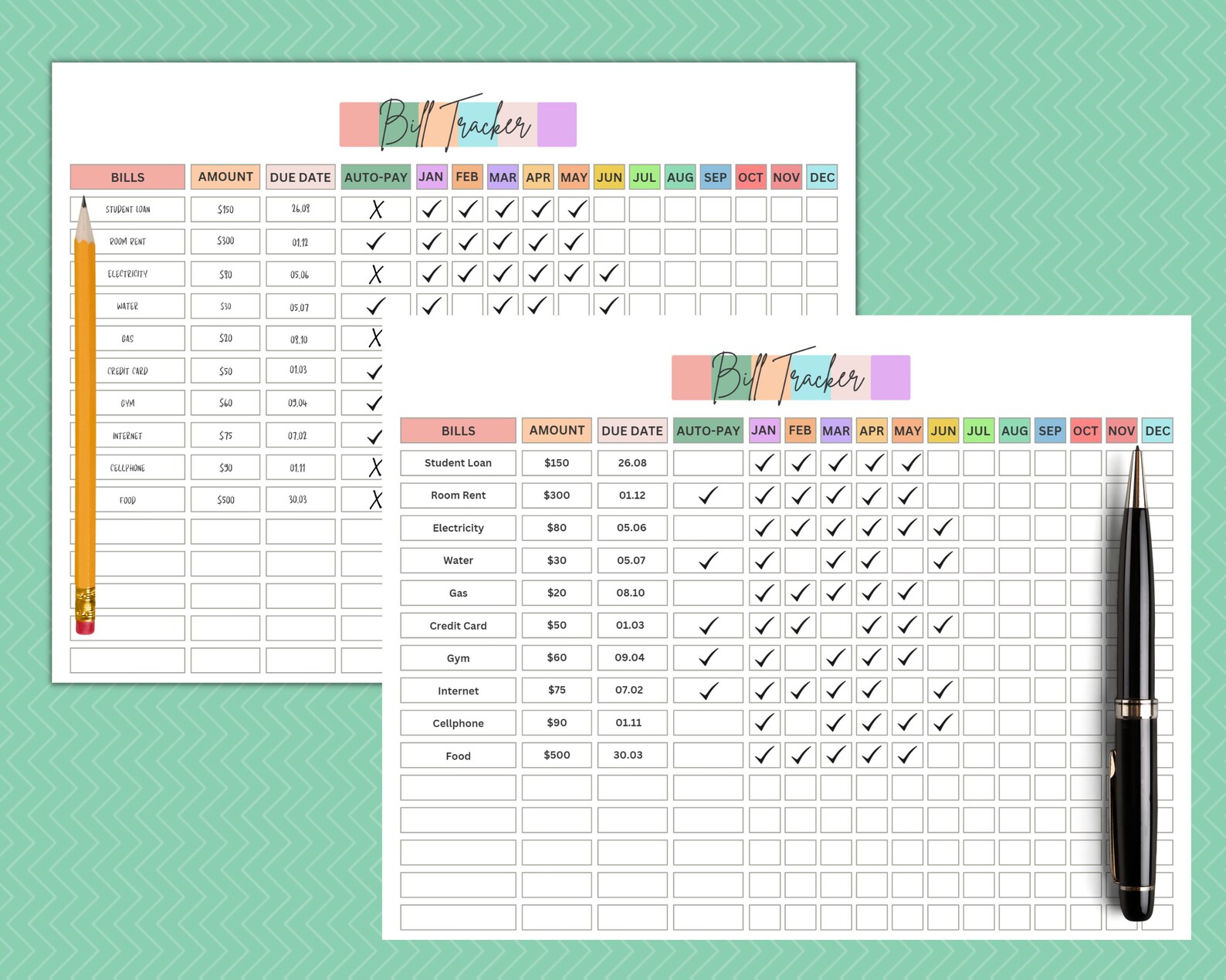Click DEC month header on front sheet

point(1157,431)
